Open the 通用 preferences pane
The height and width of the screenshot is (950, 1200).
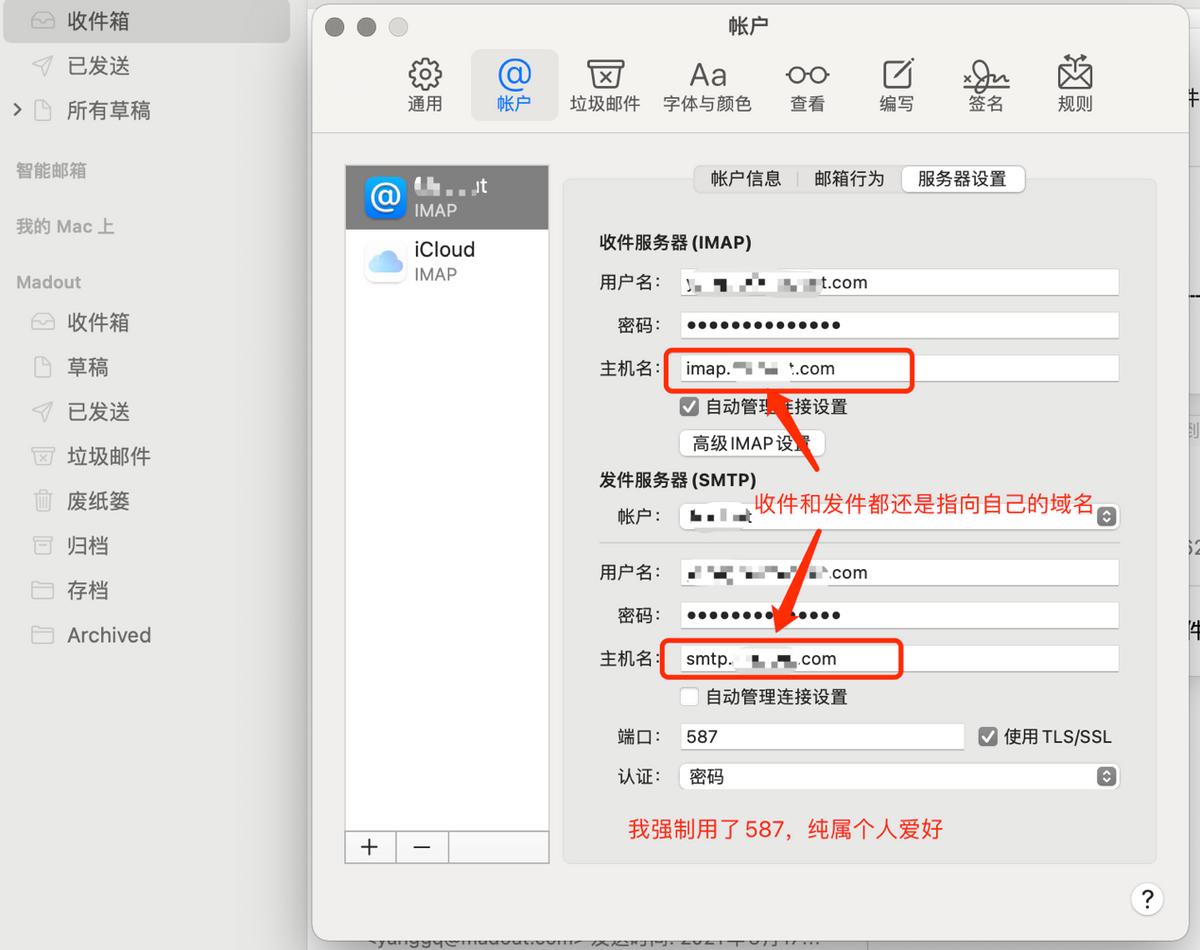click(424, 84)
